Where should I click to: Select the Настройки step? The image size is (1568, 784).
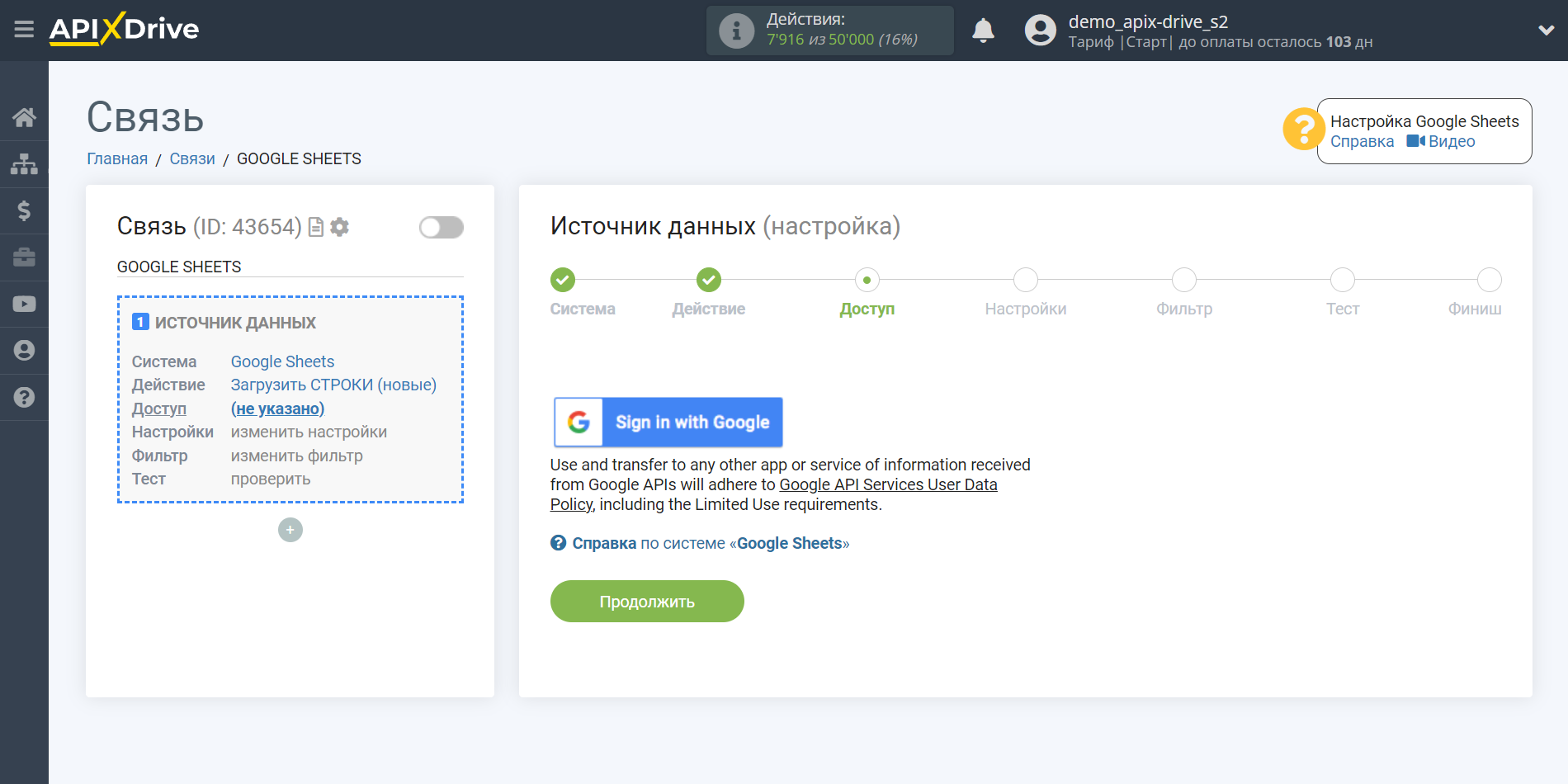tap(1025, 280)
